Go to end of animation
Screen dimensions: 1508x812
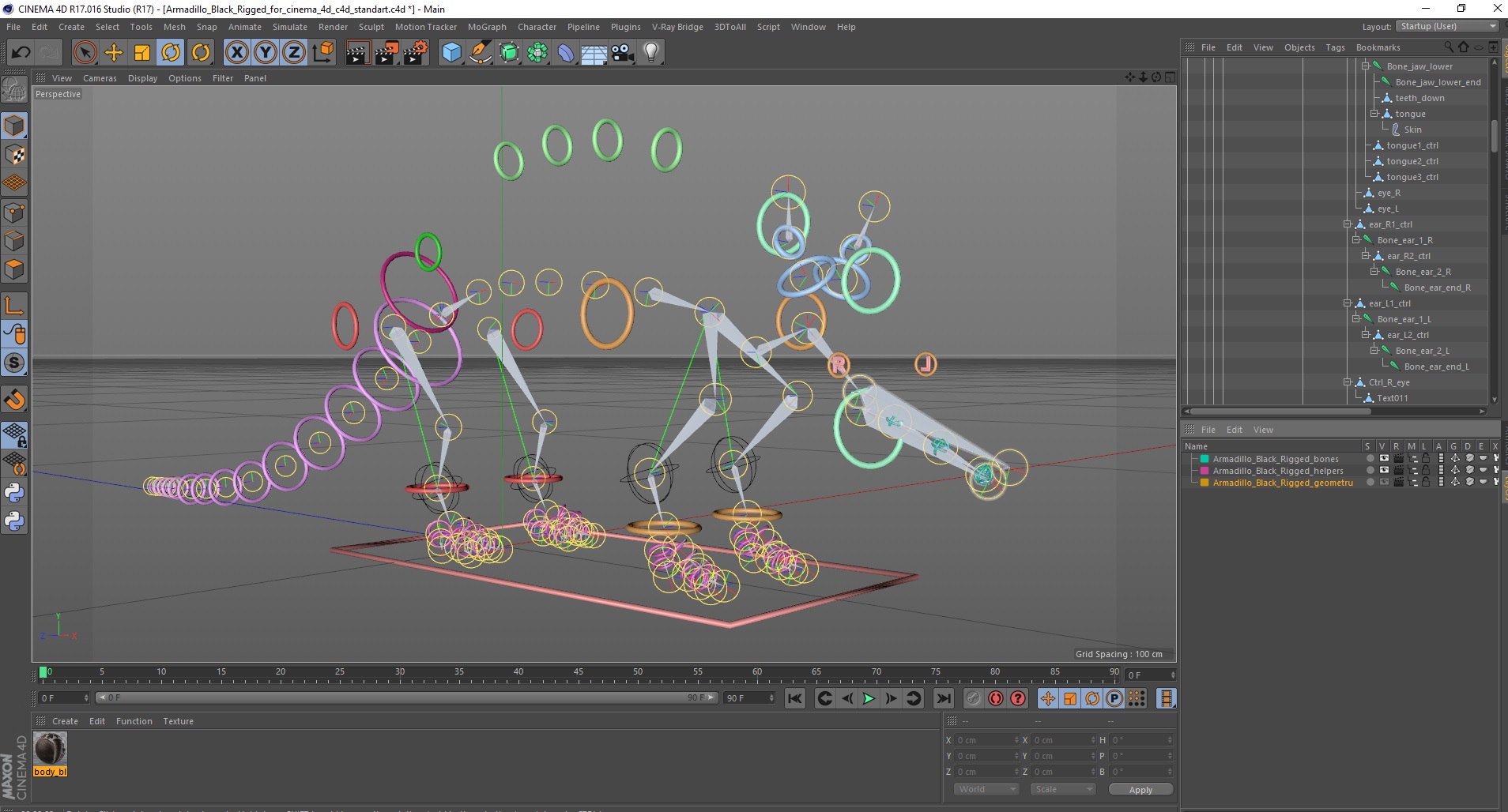coord(944,698)
